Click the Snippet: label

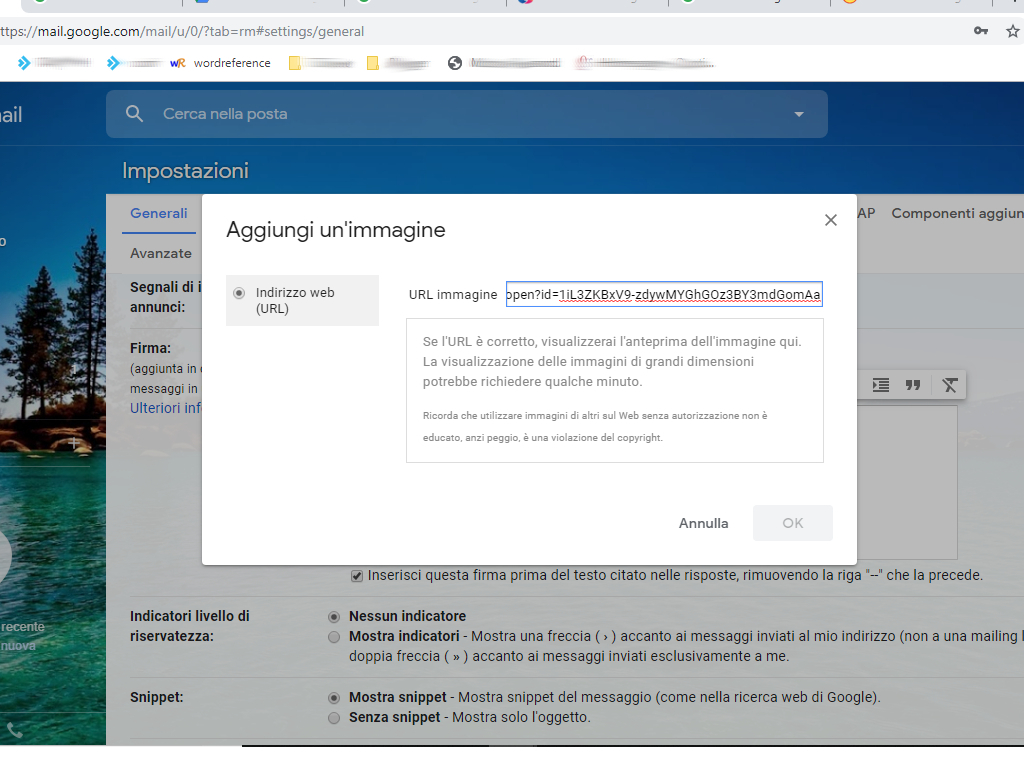pos(157,697)
